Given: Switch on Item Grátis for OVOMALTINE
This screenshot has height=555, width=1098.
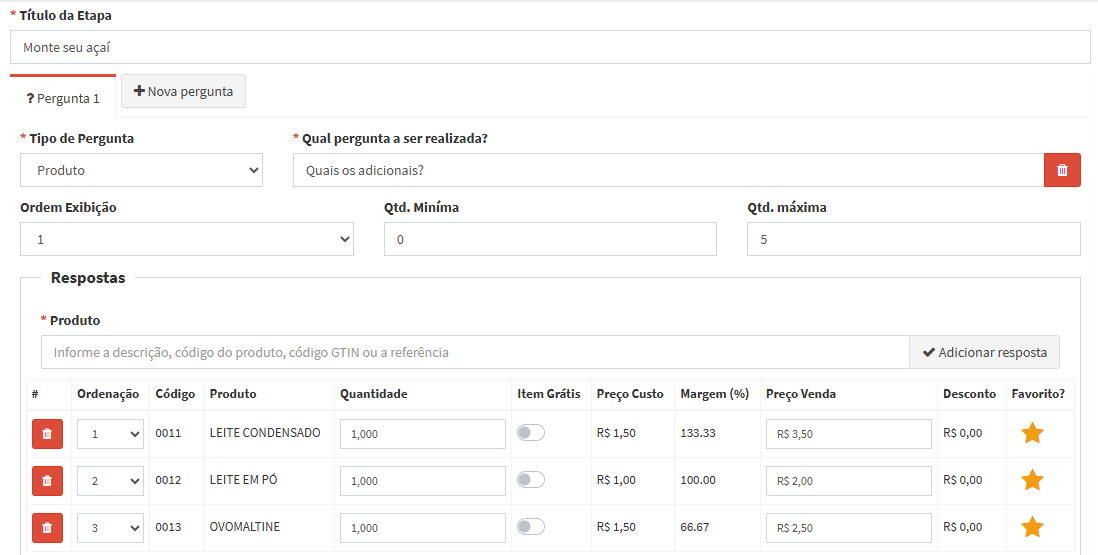Looking at the screenshot, I should click(x=531, y=527).
